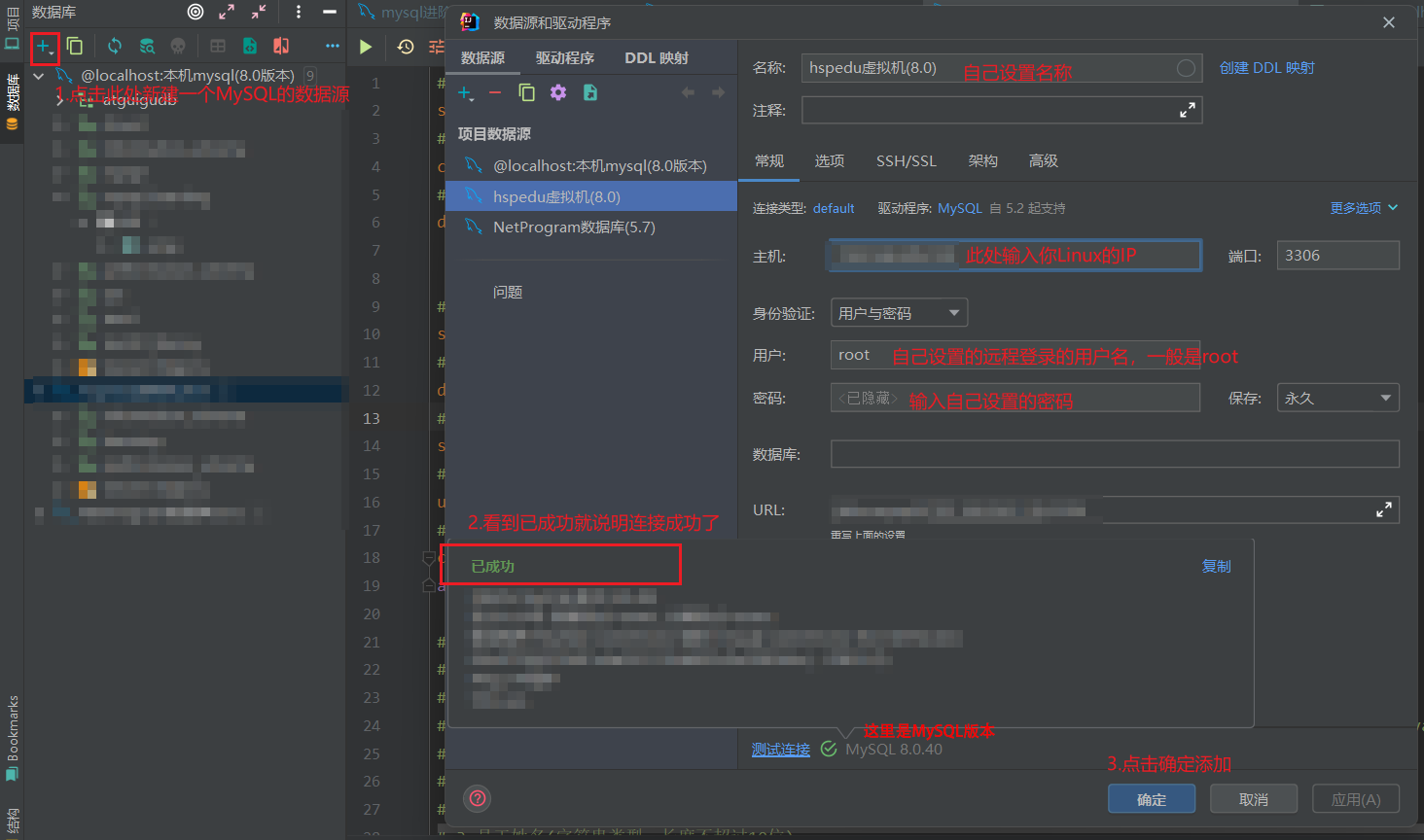Click the skull deactivate icon in Database panel

click(178, 46)
